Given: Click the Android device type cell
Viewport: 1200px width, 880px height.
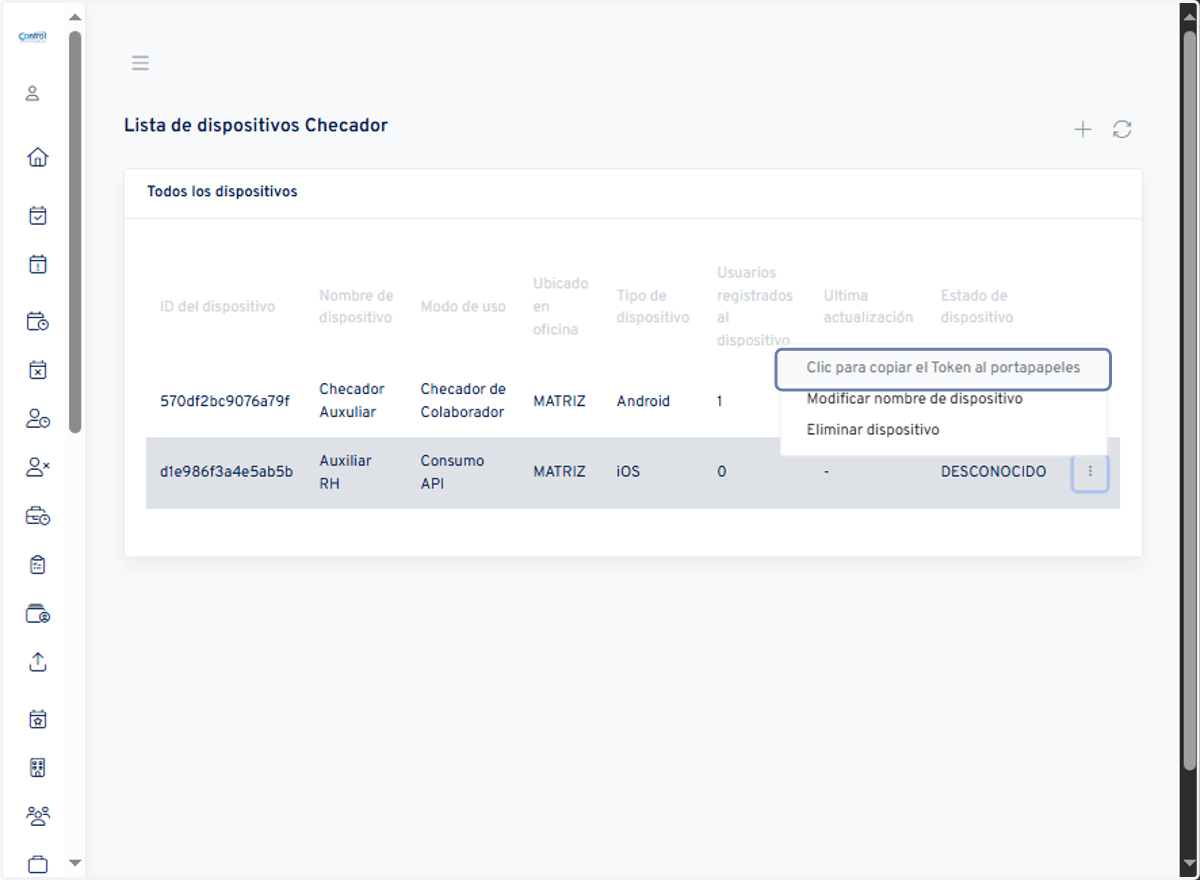Looking at the screenshot, I should [643, 401].
